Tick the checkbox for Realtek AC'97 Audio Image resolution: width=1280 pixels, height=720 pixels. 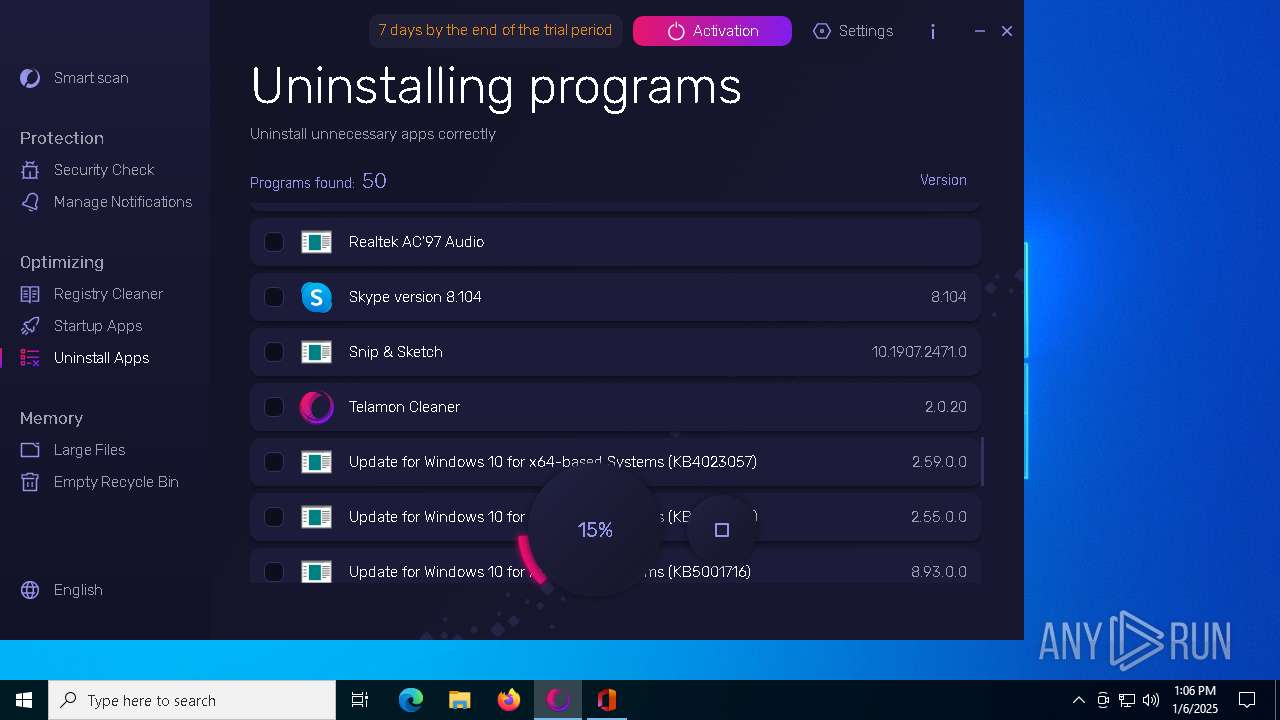click(x=274, y=242)
